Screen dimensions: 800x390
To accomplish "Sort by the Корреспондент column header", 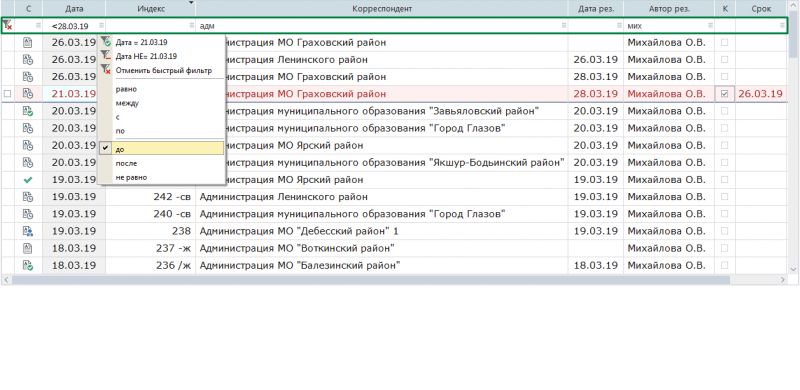I will [x=382, y=9].
